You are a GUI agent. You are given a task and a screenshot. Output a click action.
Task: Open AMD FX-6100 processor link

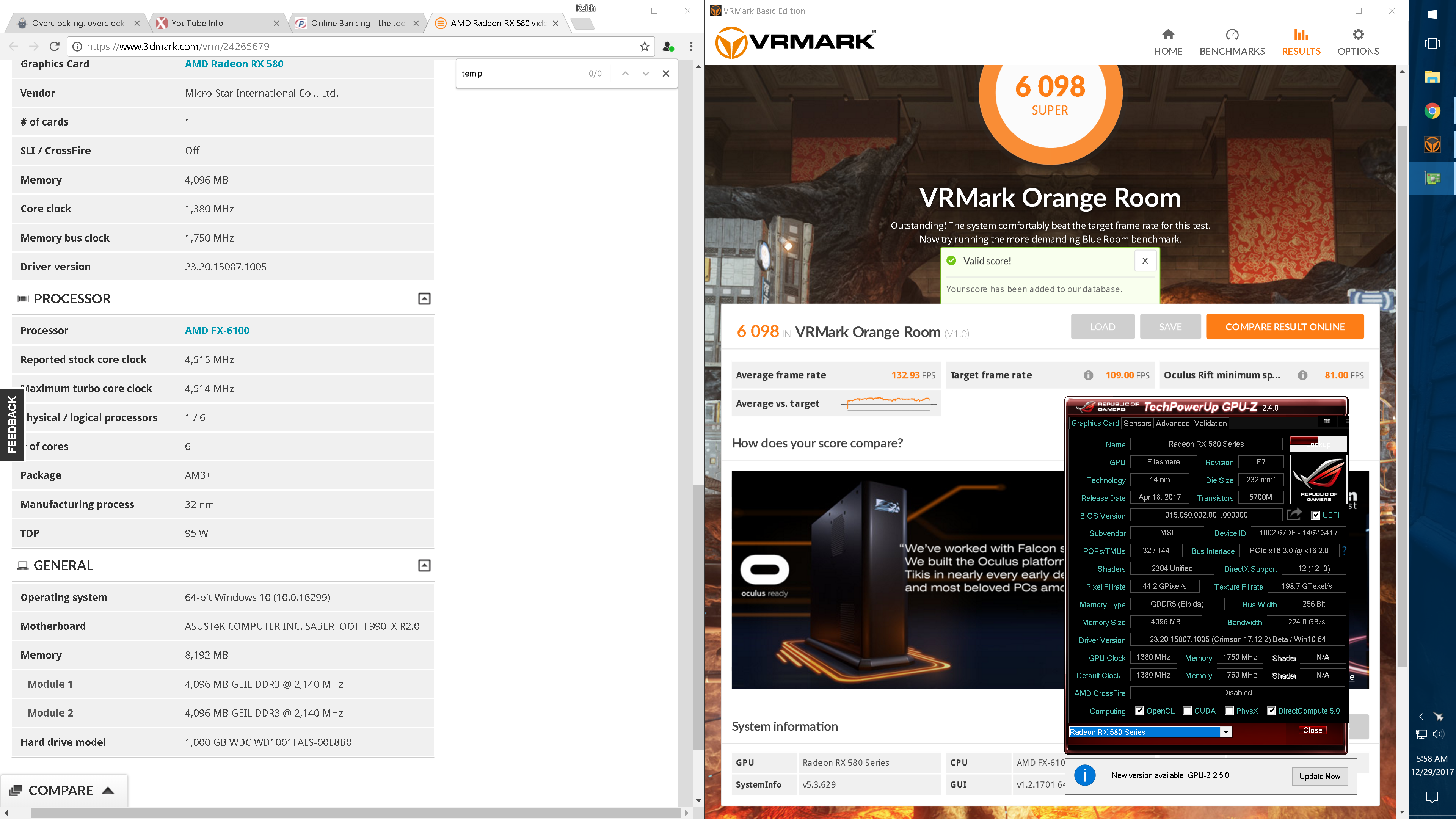point(217,330)
